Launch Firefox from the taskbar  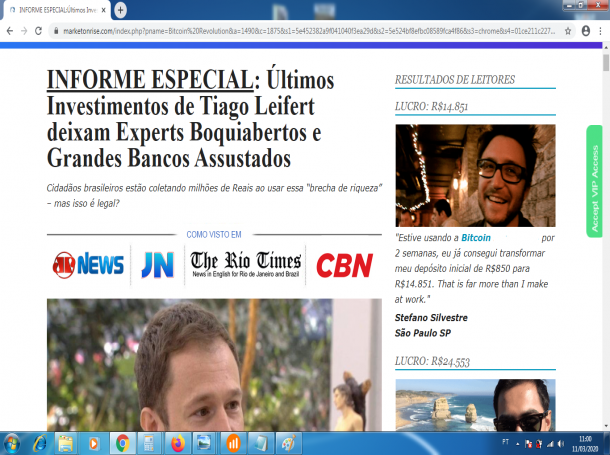(178, 443)
